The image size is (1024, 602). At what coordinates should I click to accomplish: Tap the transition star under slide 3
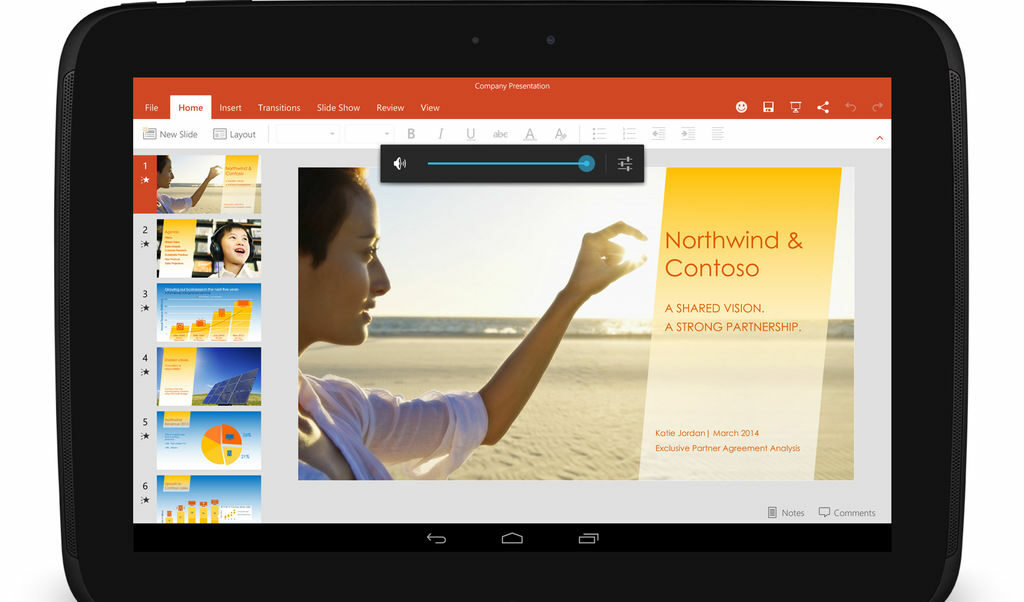[145, 308]
